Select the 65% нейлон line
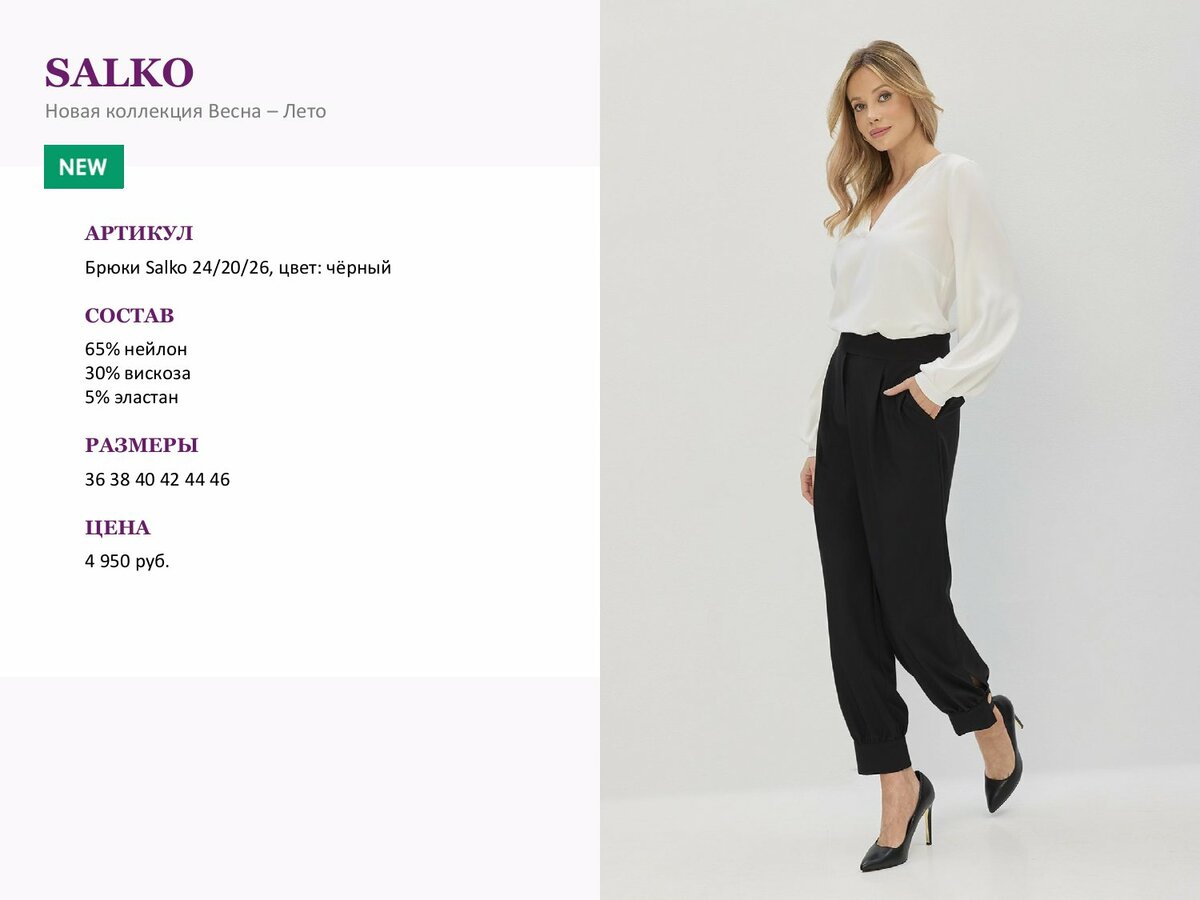1200x900 pixels. [136, 350]
